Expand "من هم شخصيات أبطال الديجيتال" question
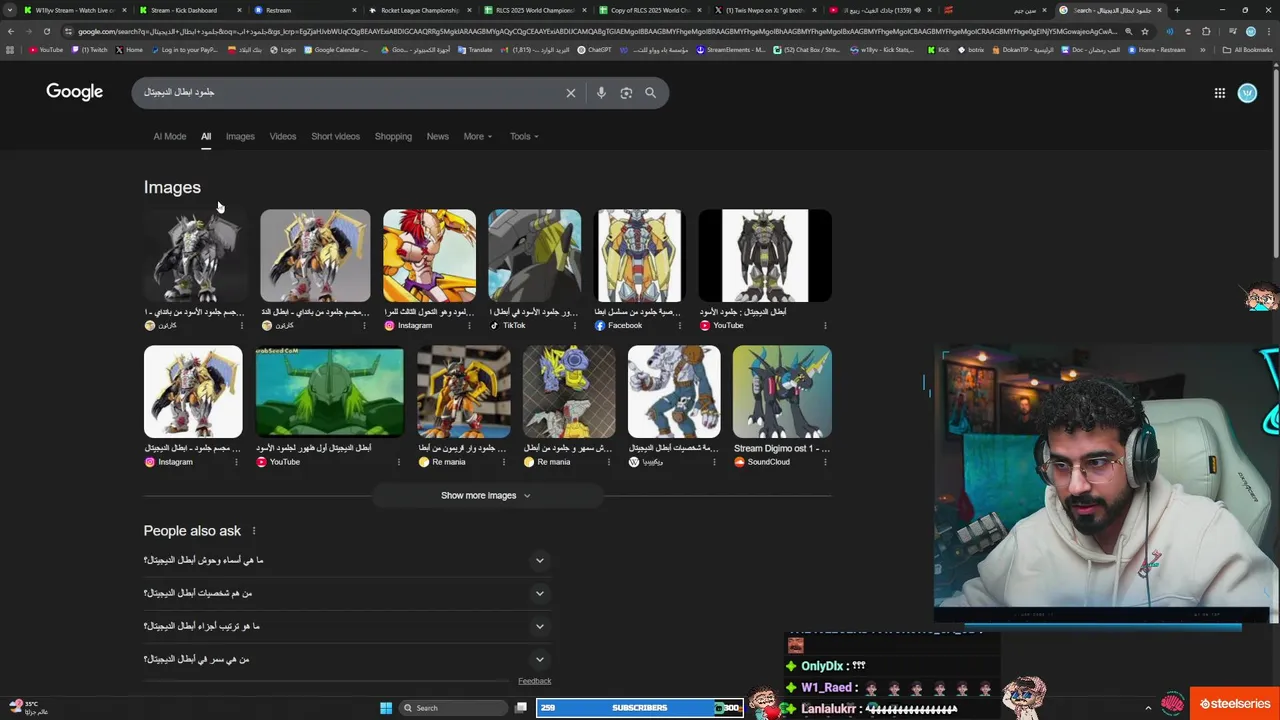This screenshot has height=720, width=1280. coord(346,593)
